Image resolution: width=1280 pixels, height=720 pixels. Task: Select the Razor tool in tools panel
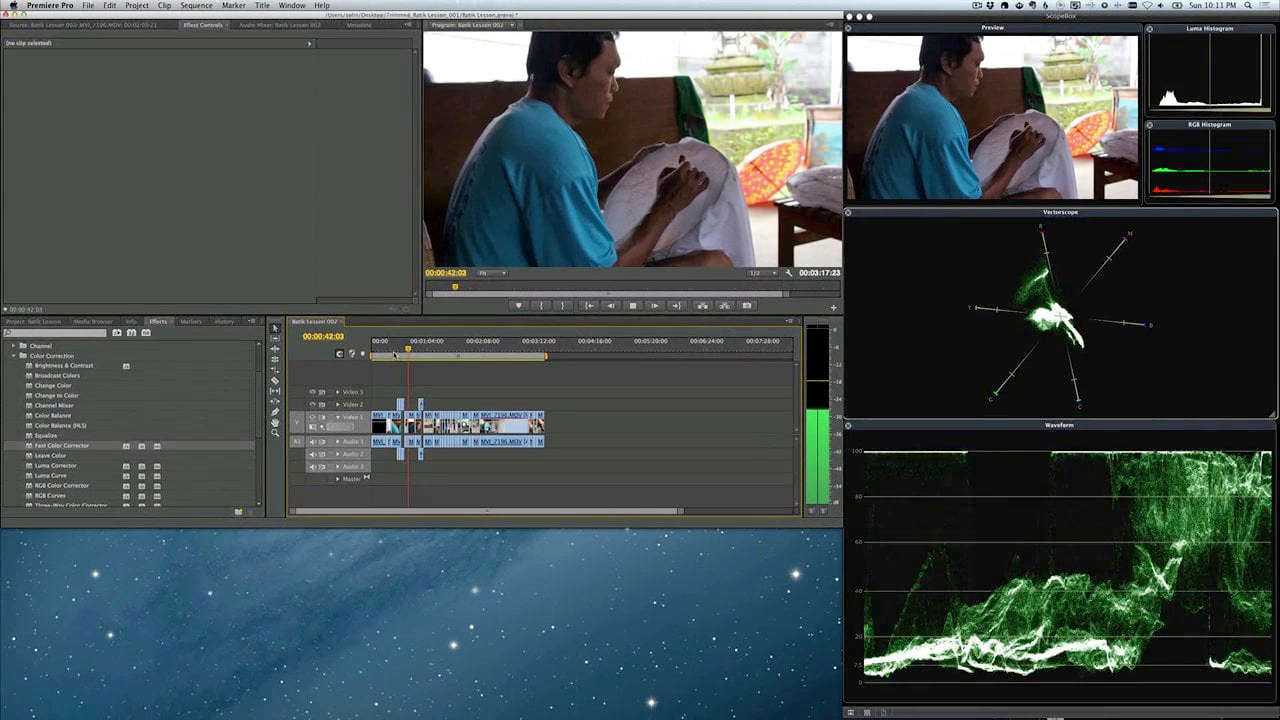[275, 380]
